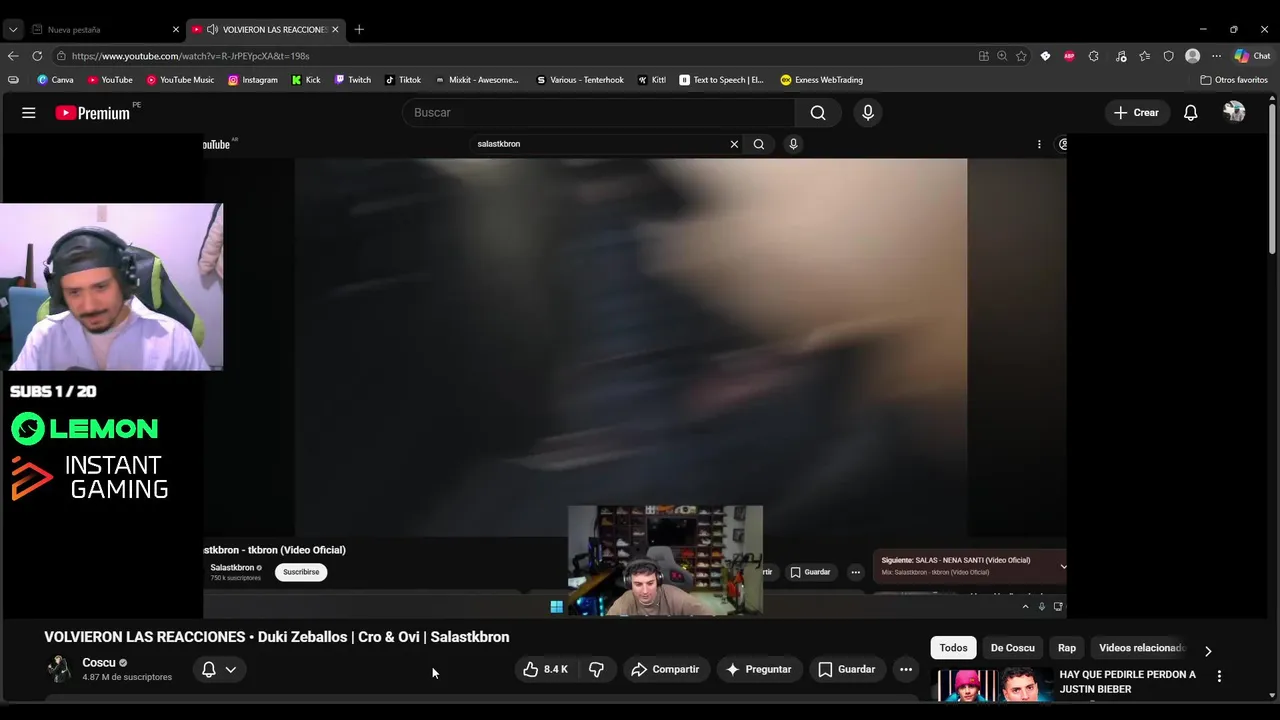This screenshot has height=720, width=1280.
Task: Click the magnifier search button beside Buscar
Action: (818, 113)
